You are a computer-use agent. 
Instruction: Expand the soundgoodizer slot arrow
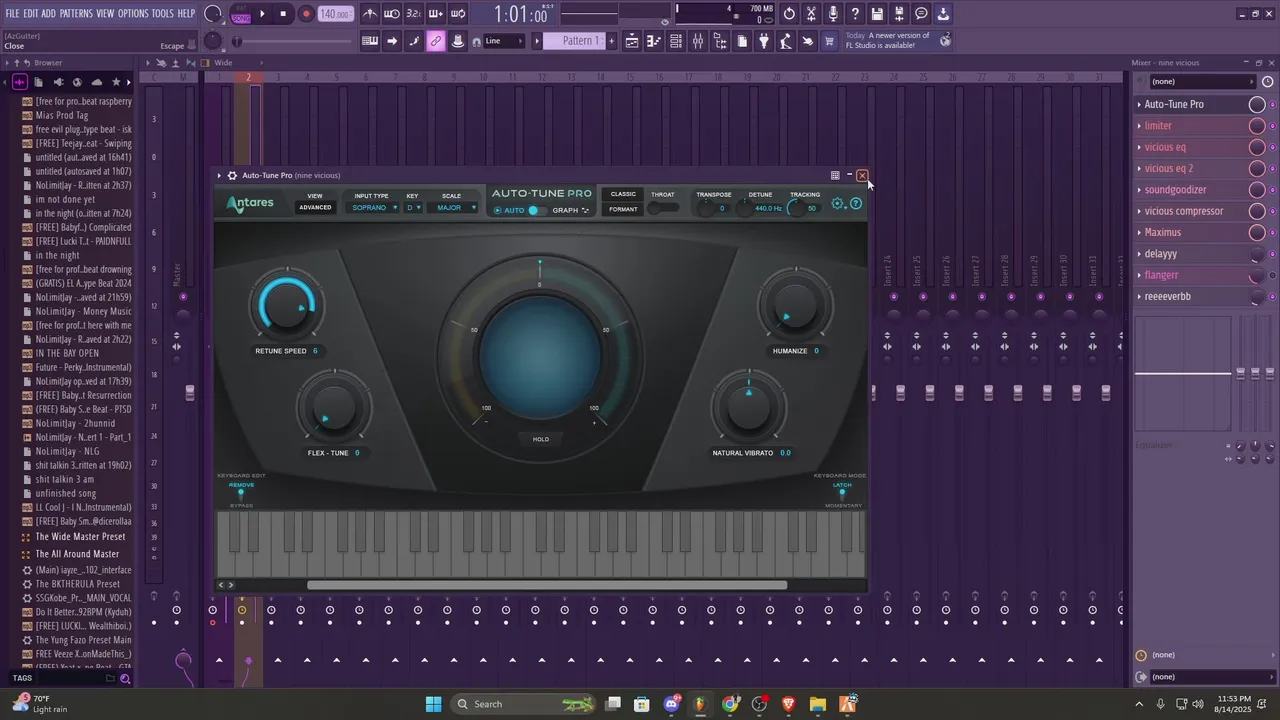(1139, 190)
